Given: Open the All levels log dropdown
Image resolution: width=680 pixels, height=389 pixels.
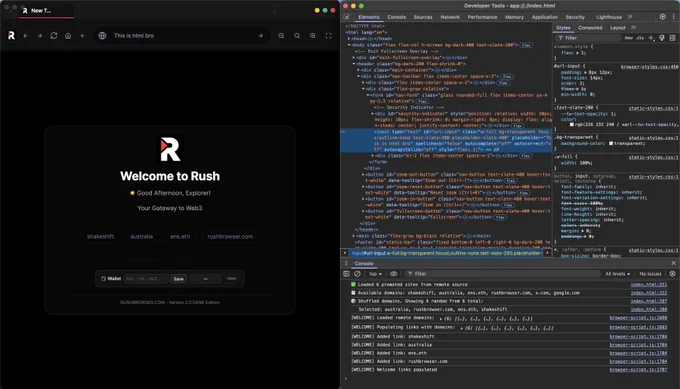Looking at the screenshot, I should [618, 274].
